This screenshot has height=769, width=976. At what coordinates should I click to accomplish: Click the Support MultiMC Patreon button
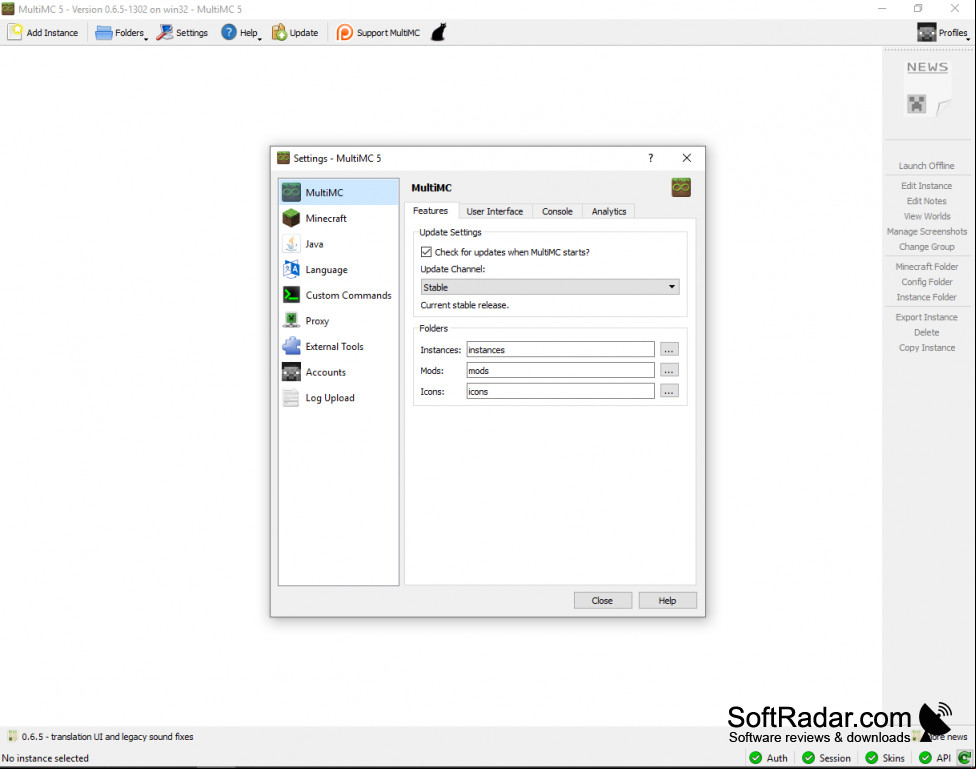click(378, 32)
